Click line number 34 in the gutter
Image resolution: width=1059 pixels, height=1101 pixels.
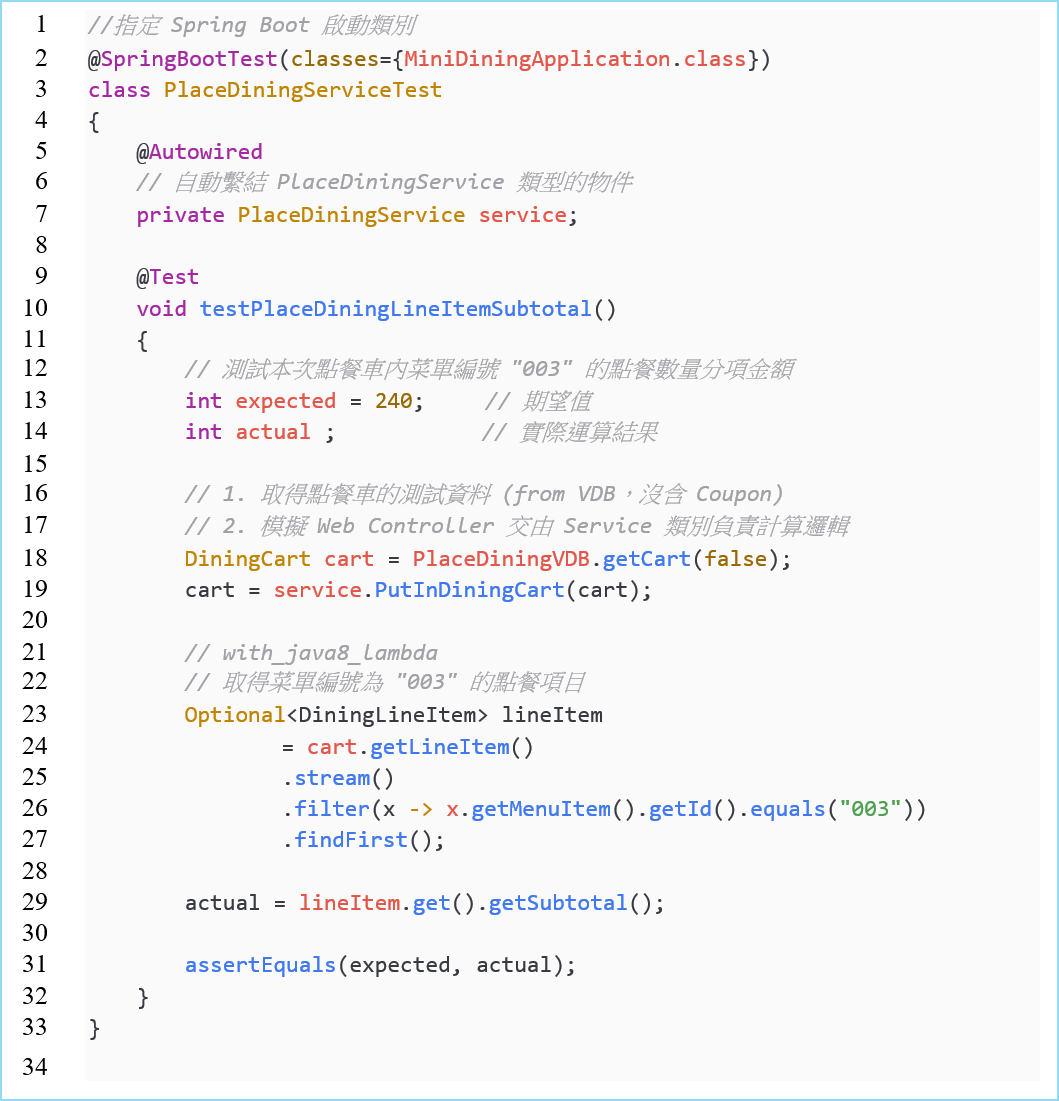(35, 1067)
